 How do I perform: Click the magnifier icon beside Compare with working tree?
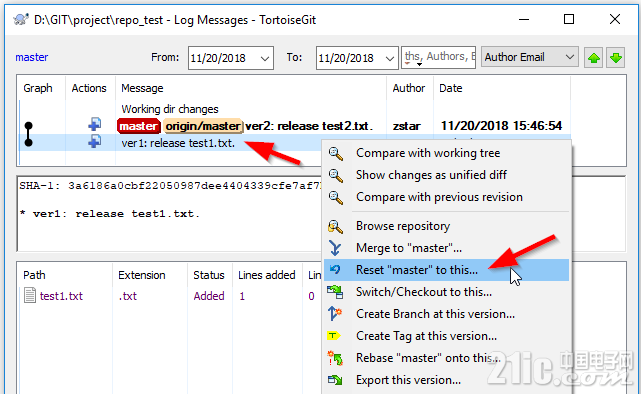(x=336, y=153)
